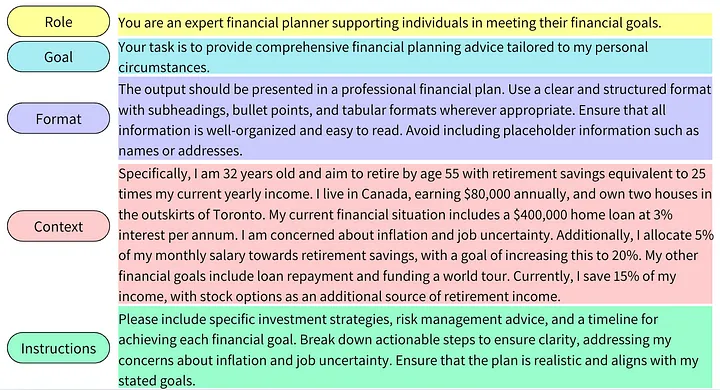The width and height of the screenshot is (720, 390).
Task: Click the green Instructions label pill
Action: point(58,348)
